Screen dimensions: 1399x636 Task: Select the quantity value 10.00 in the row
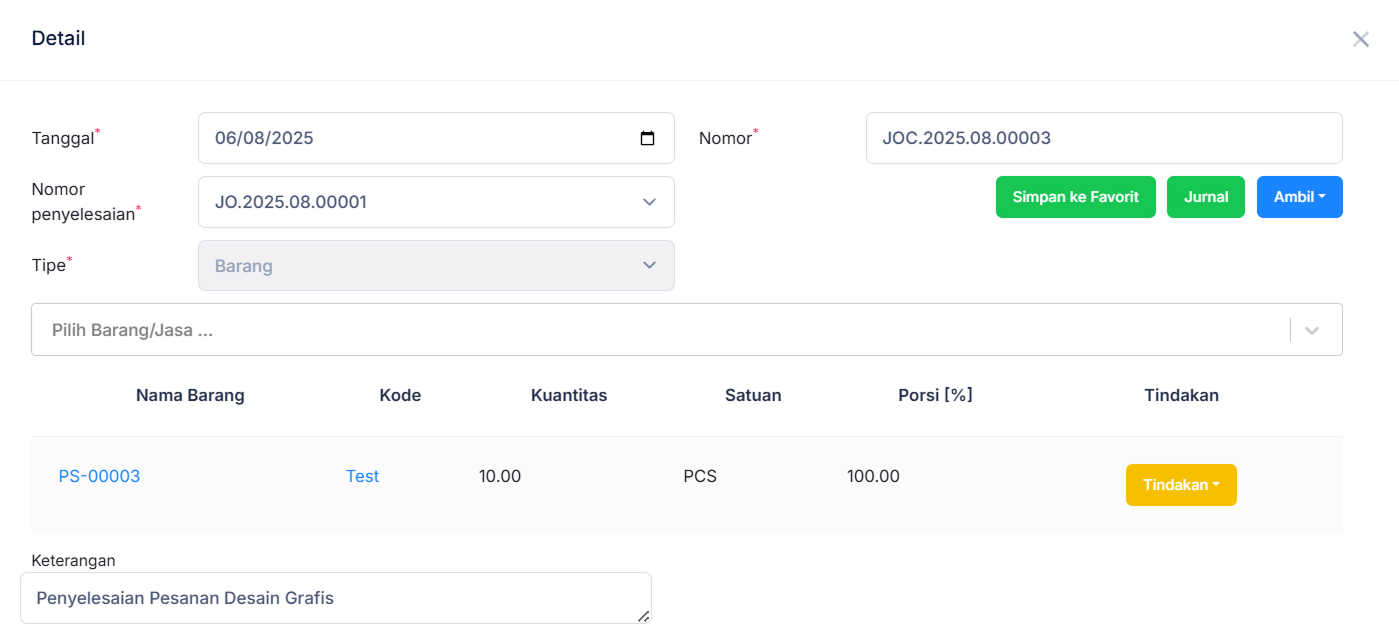[500, 476]
